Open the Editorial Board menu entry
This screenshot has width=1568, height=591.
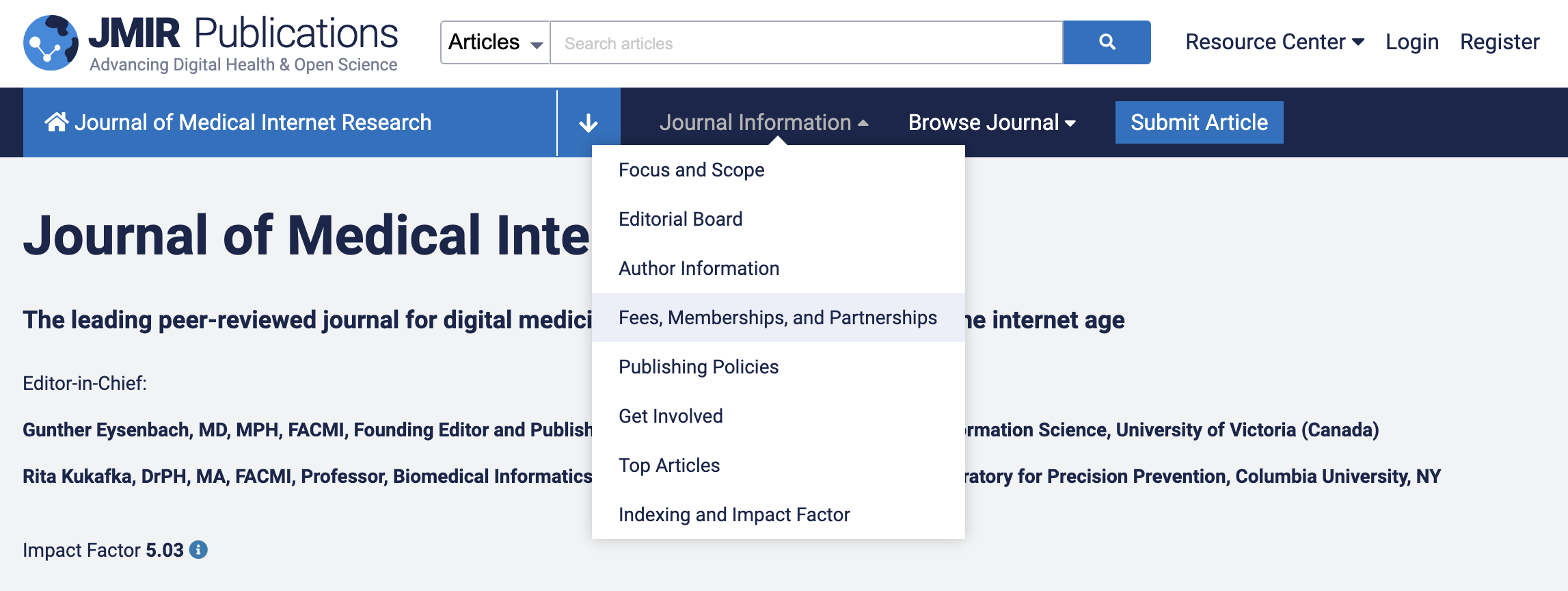(680, 219)
